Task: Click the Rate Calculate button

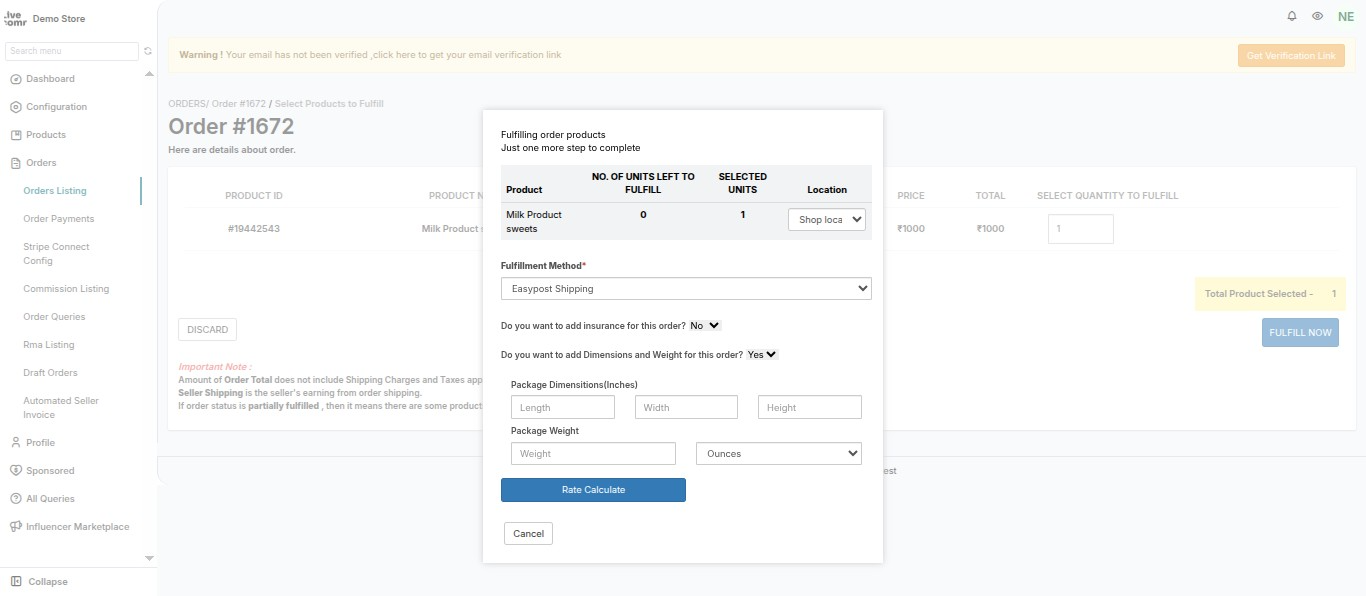Action: (593, 490)
